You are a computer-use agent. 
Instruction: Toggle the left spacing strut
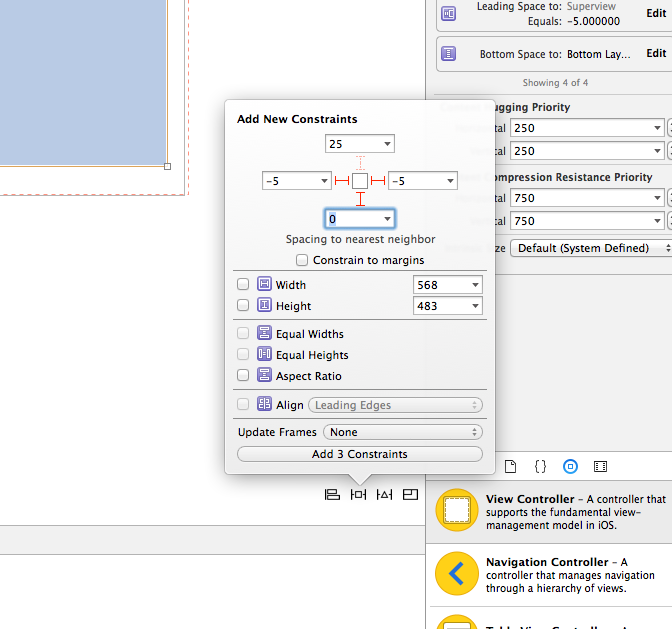[x=342, y=181]
